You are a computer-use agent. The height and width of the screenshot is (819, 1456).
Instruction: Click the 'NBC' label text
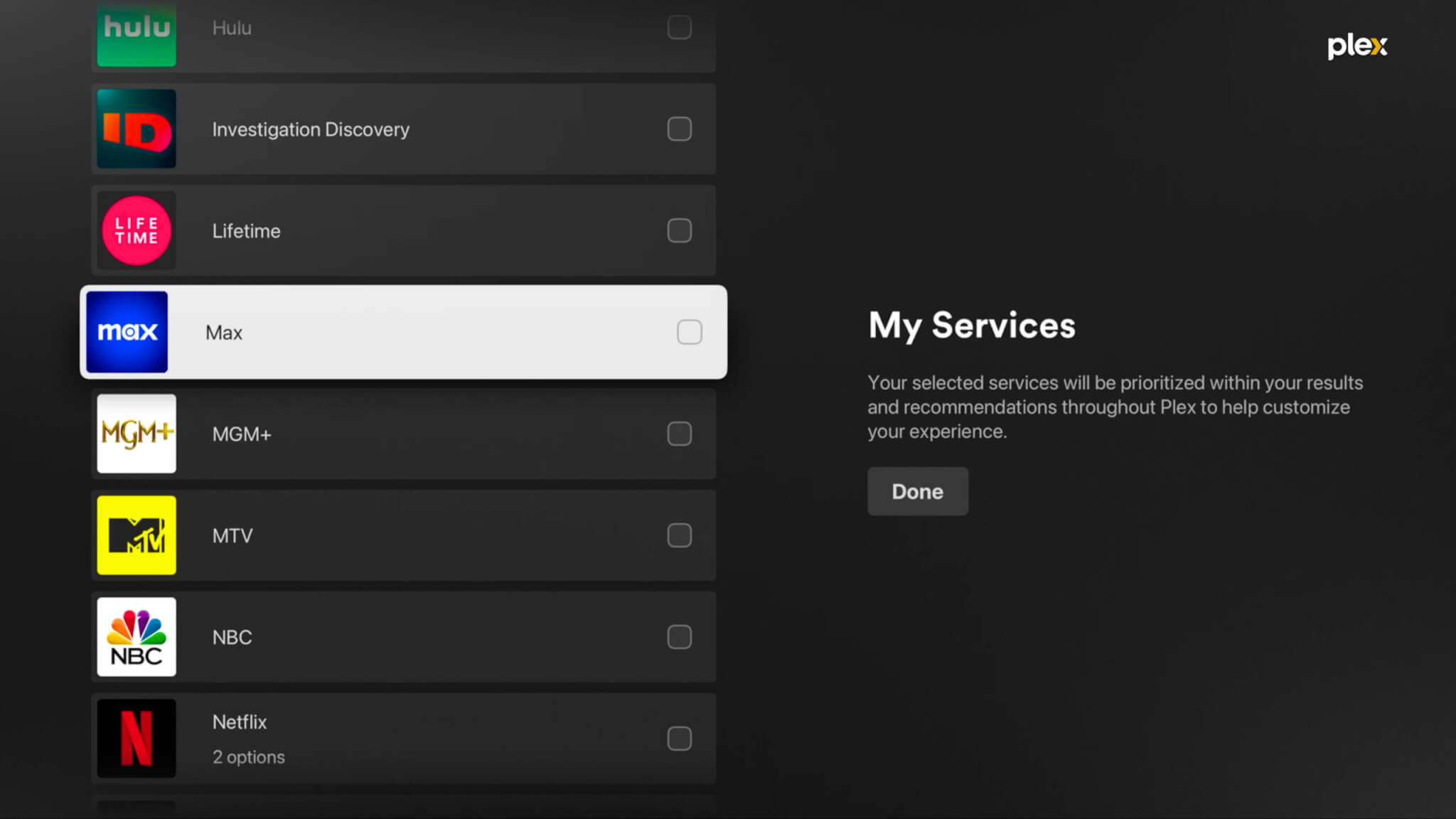(x=232, y=638)
